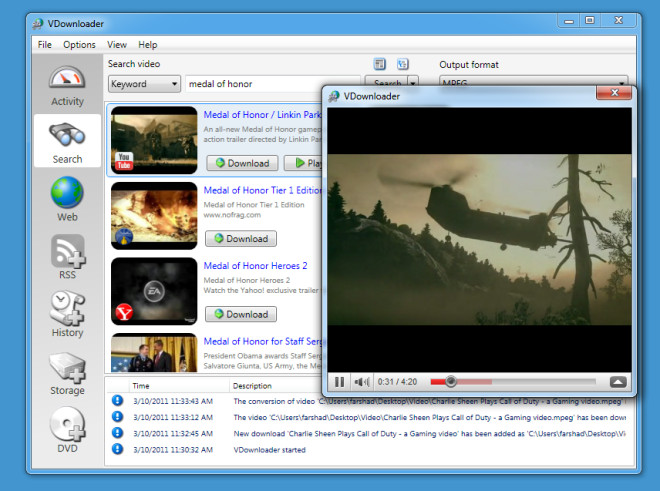
Task: Select the Obama Staff Sergeant thumbnail
Action: 154,353
